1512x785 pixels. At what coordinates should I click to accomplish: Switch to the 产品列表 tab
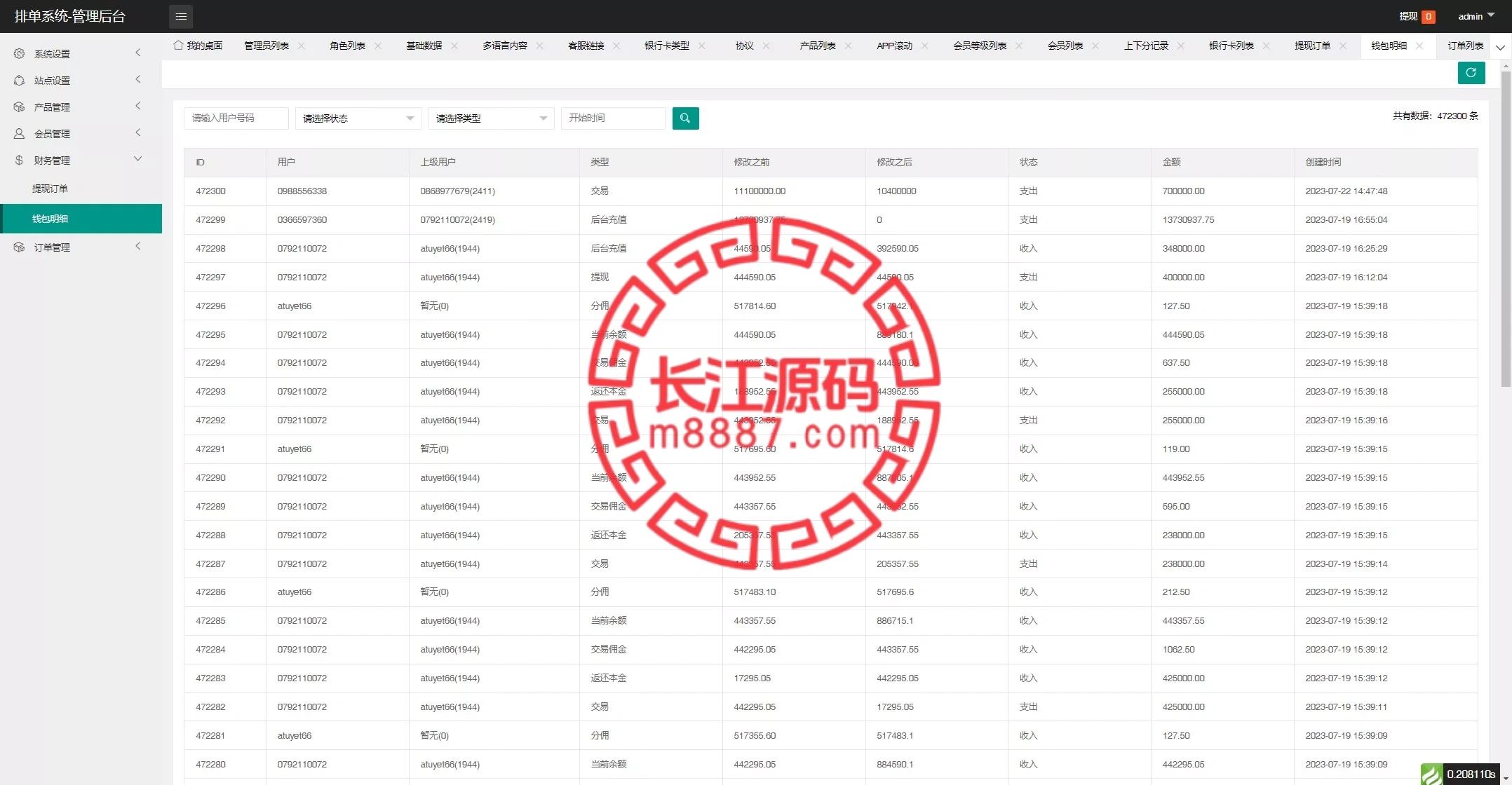[818, 46]
